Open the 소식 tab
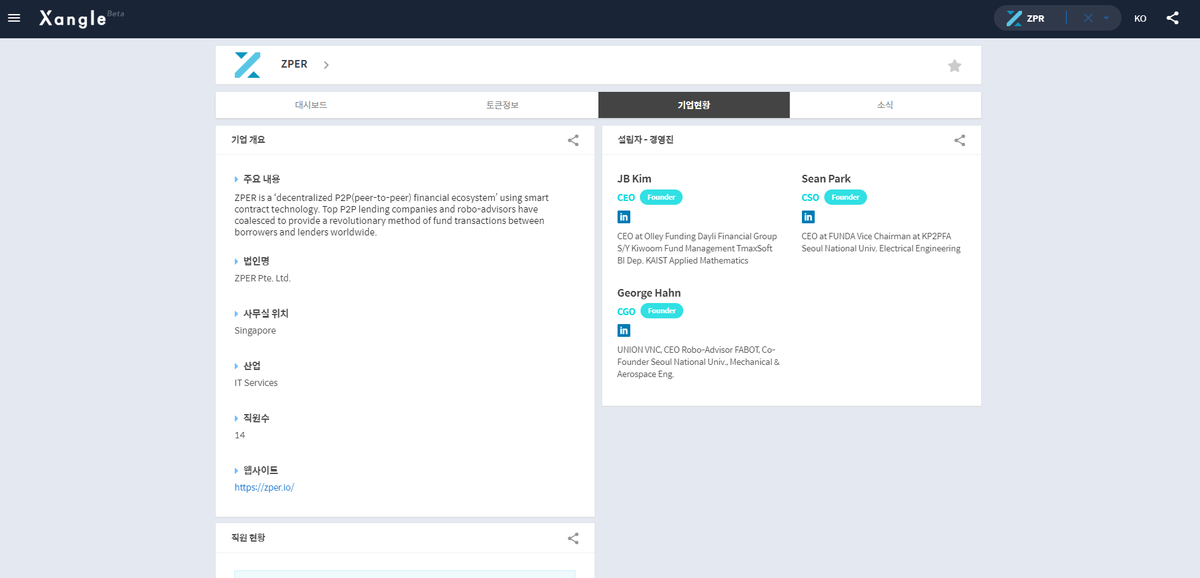This screenshot has height=578, width=1200. pyautogui.click(x=885, y=105)
